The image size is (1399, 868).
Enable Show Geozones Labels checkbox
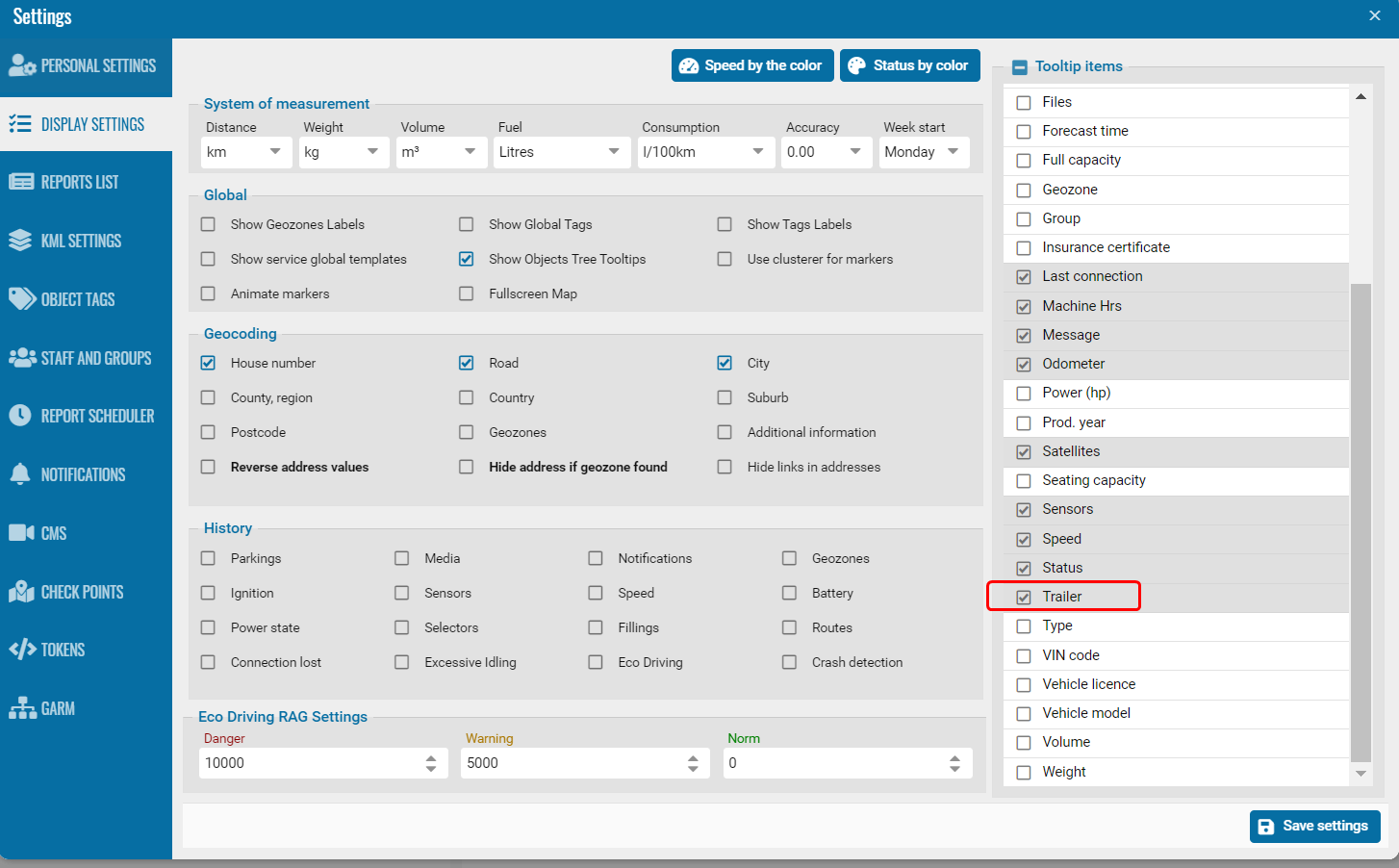[x=208, y=224]
